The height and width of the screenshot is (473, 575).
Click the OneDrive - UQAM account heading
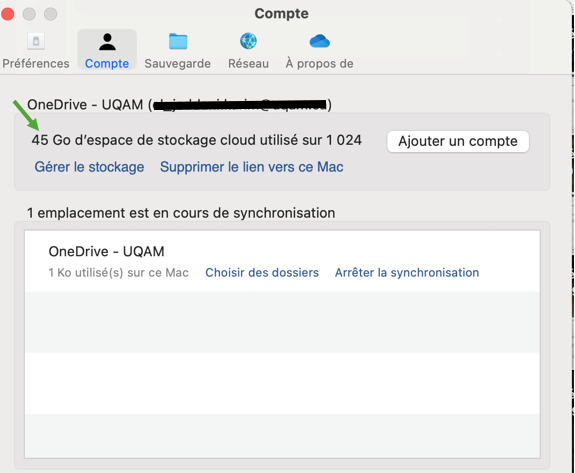pos(179,105)
